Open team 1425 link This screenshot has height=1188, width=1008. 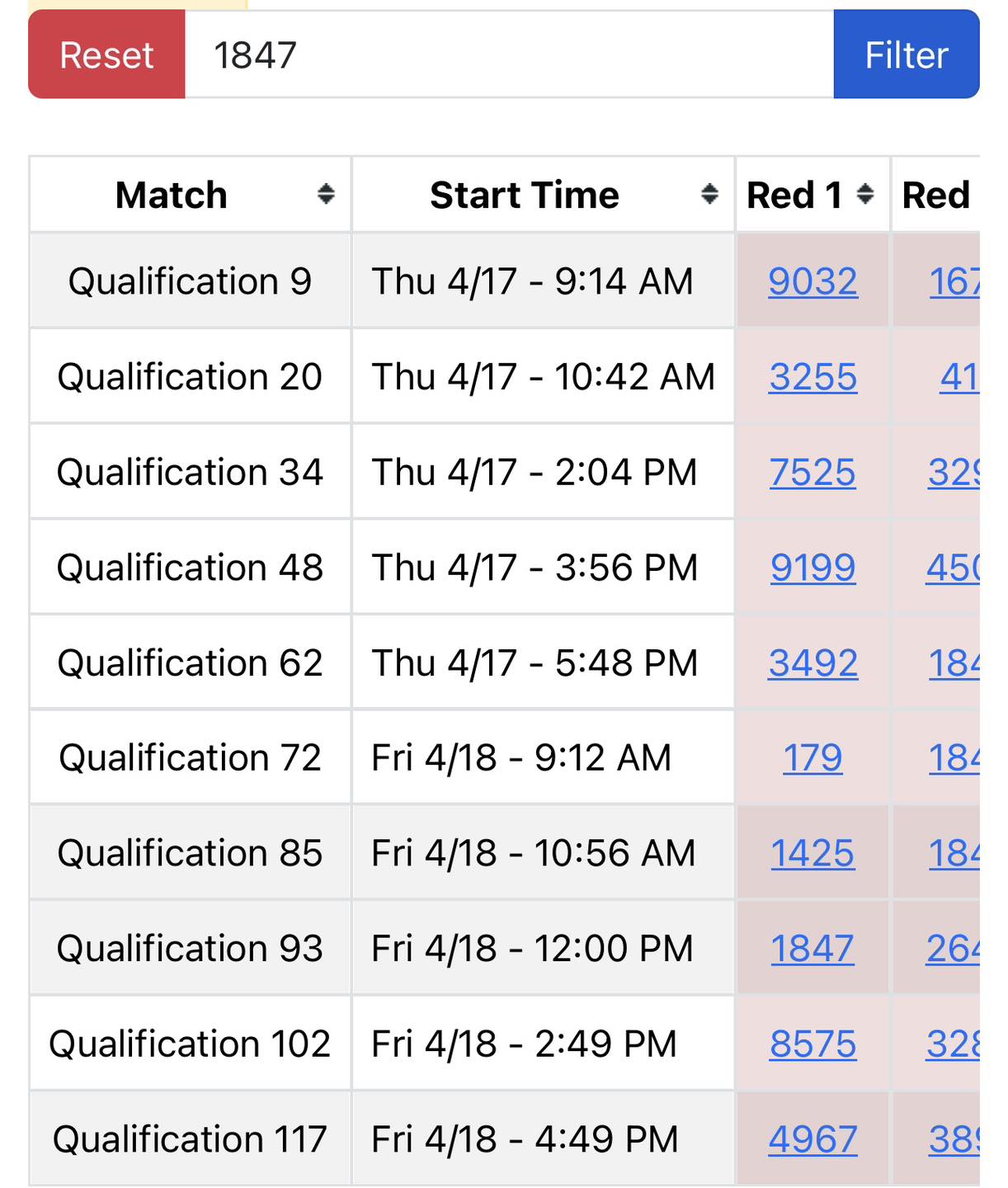[813, 853]
